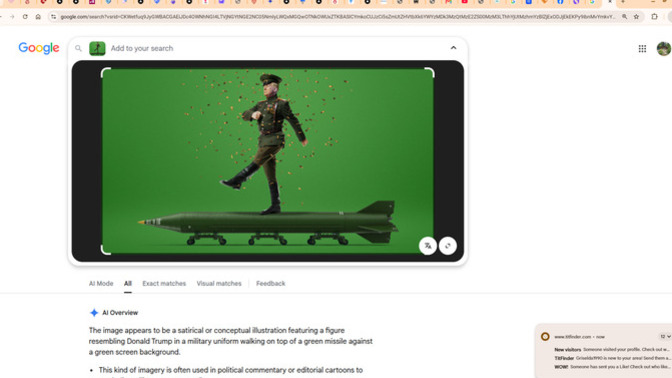Viewport: 672px width, 378px height.
Task: Open the Google apps grid
Action: 642,48
